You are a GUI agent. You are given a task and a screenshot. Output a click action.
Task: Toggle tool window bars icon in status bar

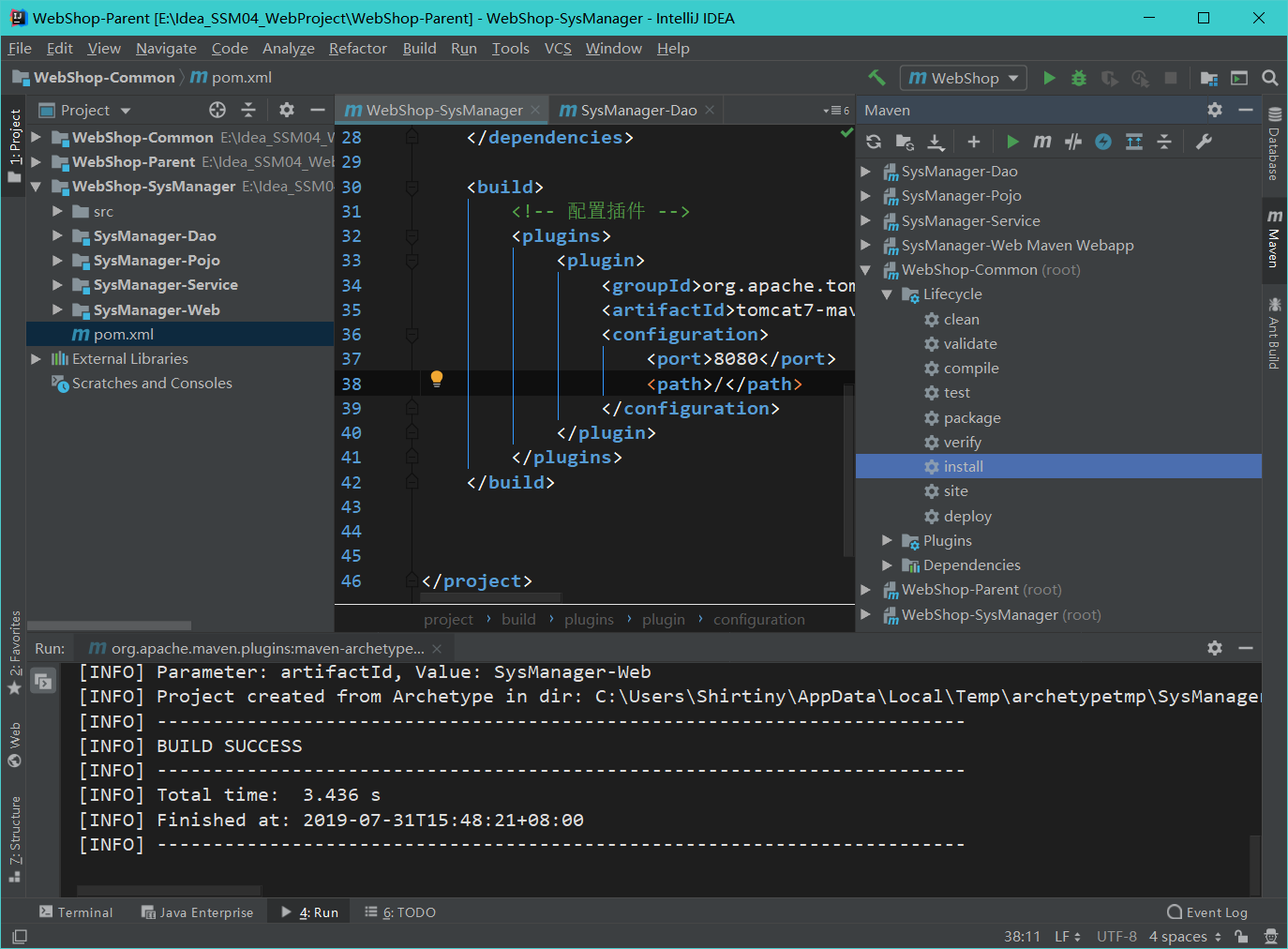tap(19, 936)
